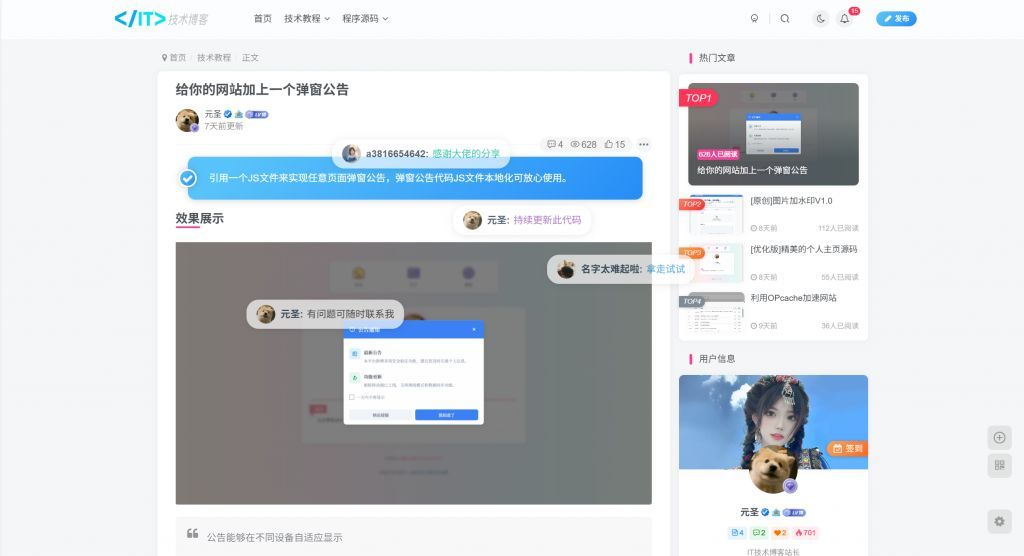Expand the 程序源码 dropdown menu
1024x556 pixels.
pyautogui.click(x=365, y=18)
